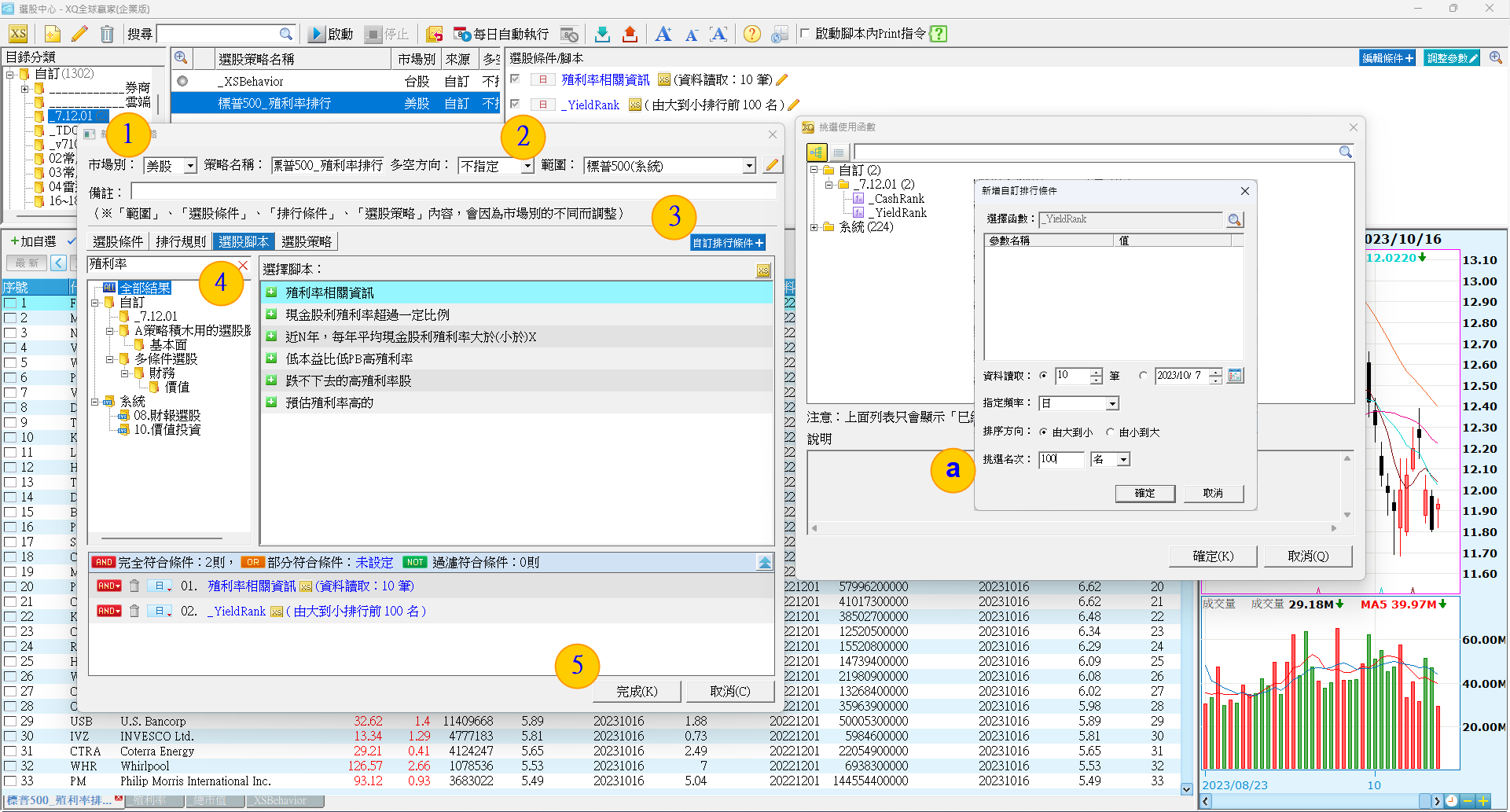Select the 由小到大 sort radio button

[x=1110, y=432]
